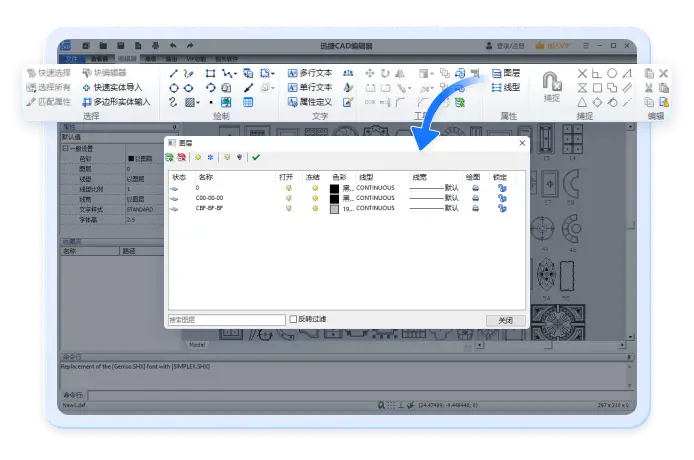Click the new layer icon in dialog toolbar
The width and height of the screenshot is (694, 460).
point(170,157)
